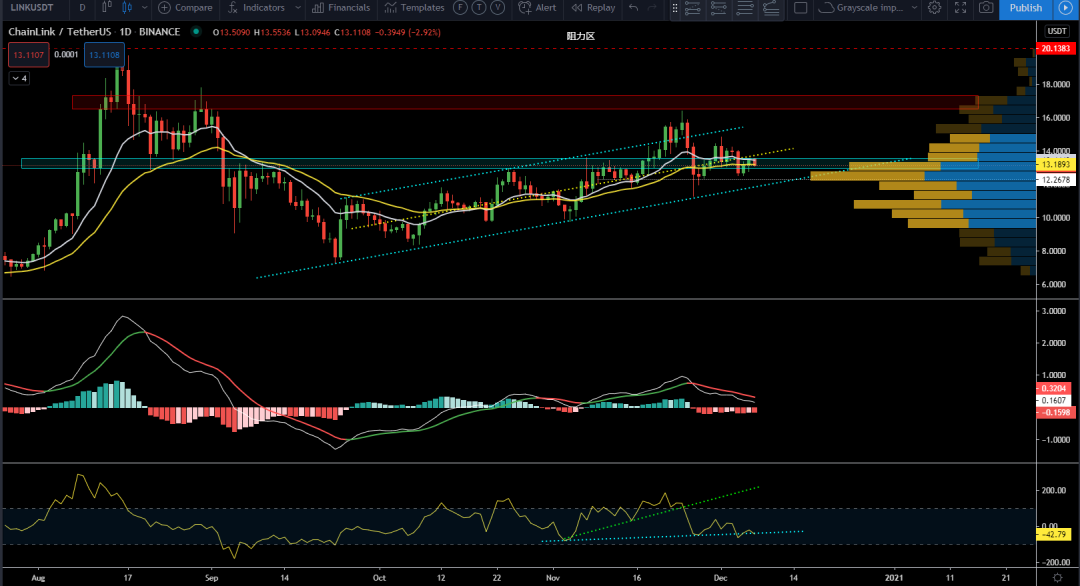1080x586 pixels.
Task: Toggle the F quick-access circle button
Action: click(461, 8)
